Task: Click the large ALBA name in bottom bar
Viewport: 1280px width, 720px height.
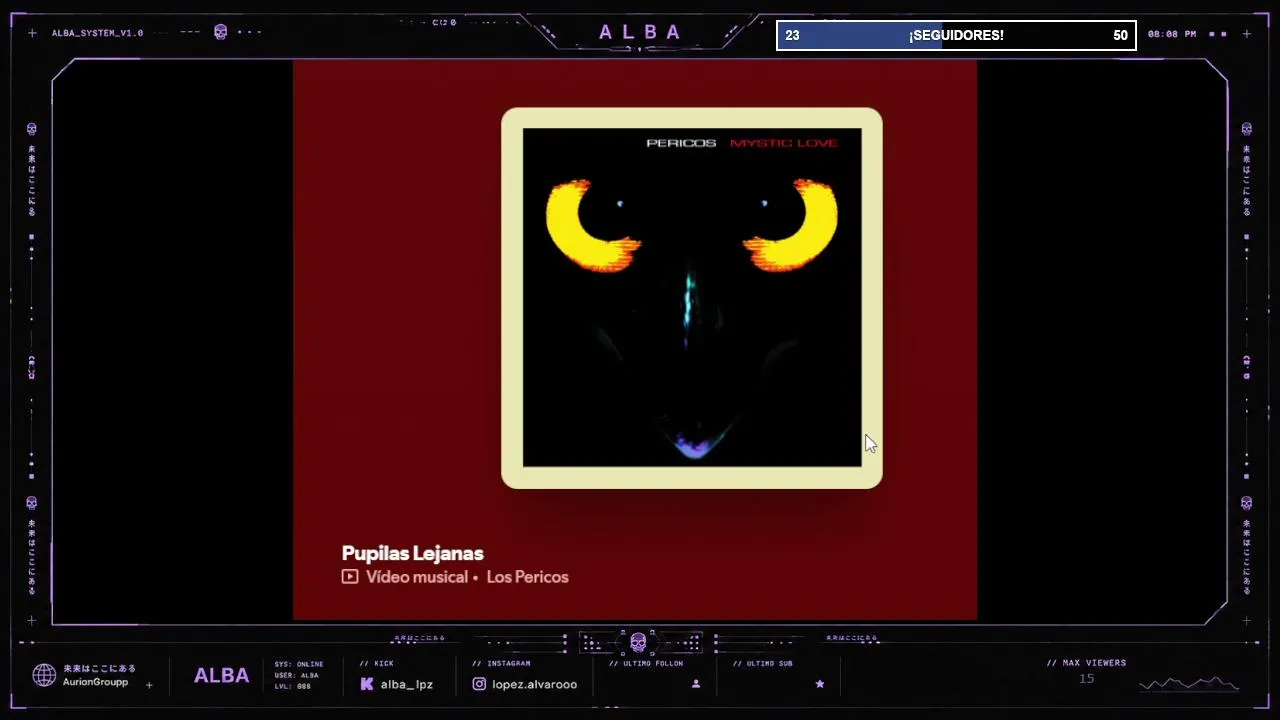Action: tap(221, 676)
